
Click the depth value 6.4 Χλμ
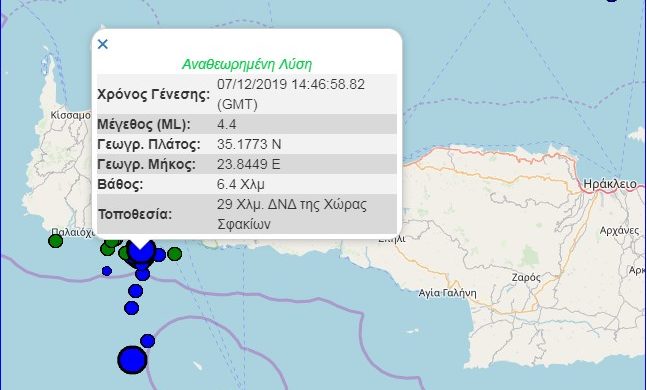pyautogui.click(x=241, y=184)
